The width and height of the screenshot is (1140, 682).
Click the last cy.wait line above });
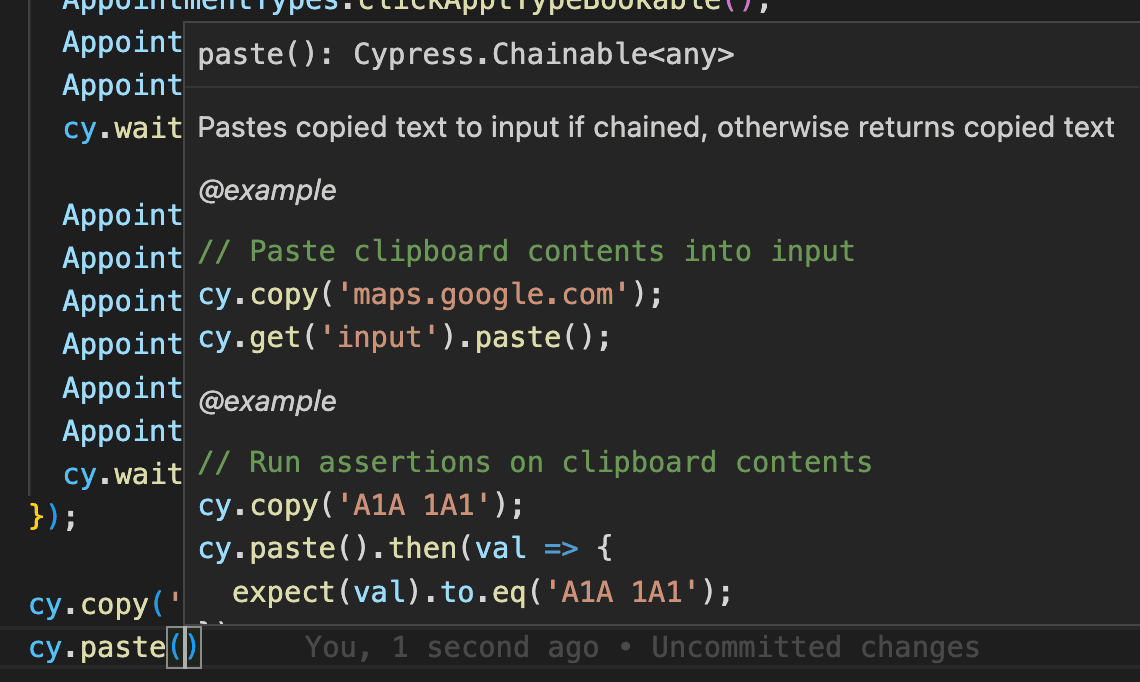122,475
